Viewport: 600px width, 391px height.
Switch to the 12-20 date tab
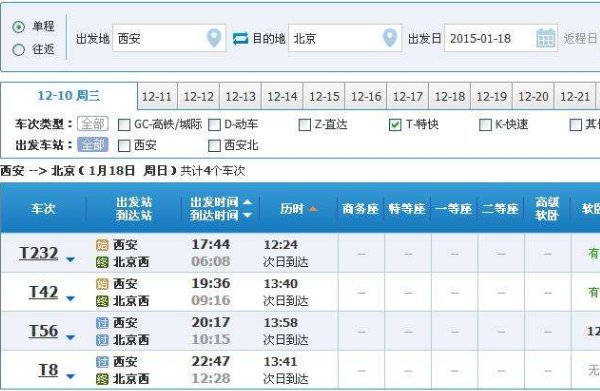pyautogui.click(x=533, y=96)
